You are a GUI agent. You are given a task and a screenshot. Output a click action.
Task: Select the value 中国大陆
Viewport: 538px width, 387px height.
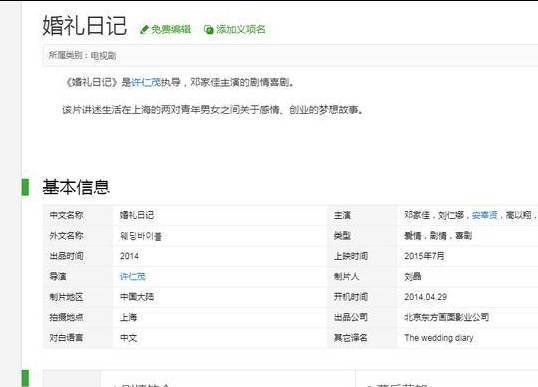click(137, 297)
